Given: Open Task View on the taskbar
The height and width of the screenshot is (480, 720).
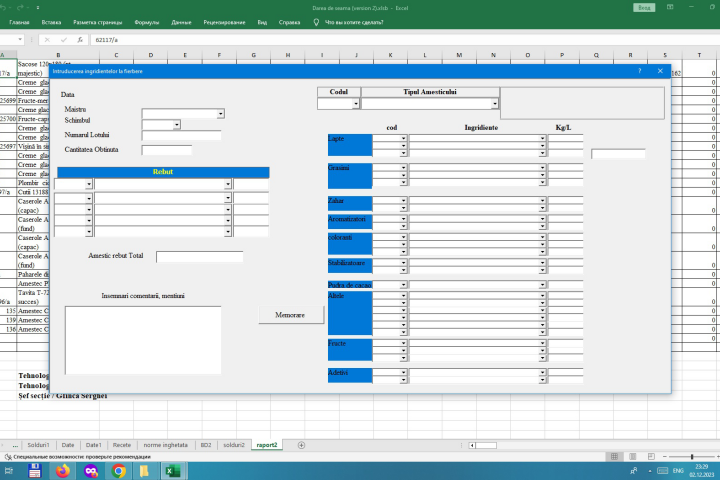Looking at the screenshot, I should [9, 471].
